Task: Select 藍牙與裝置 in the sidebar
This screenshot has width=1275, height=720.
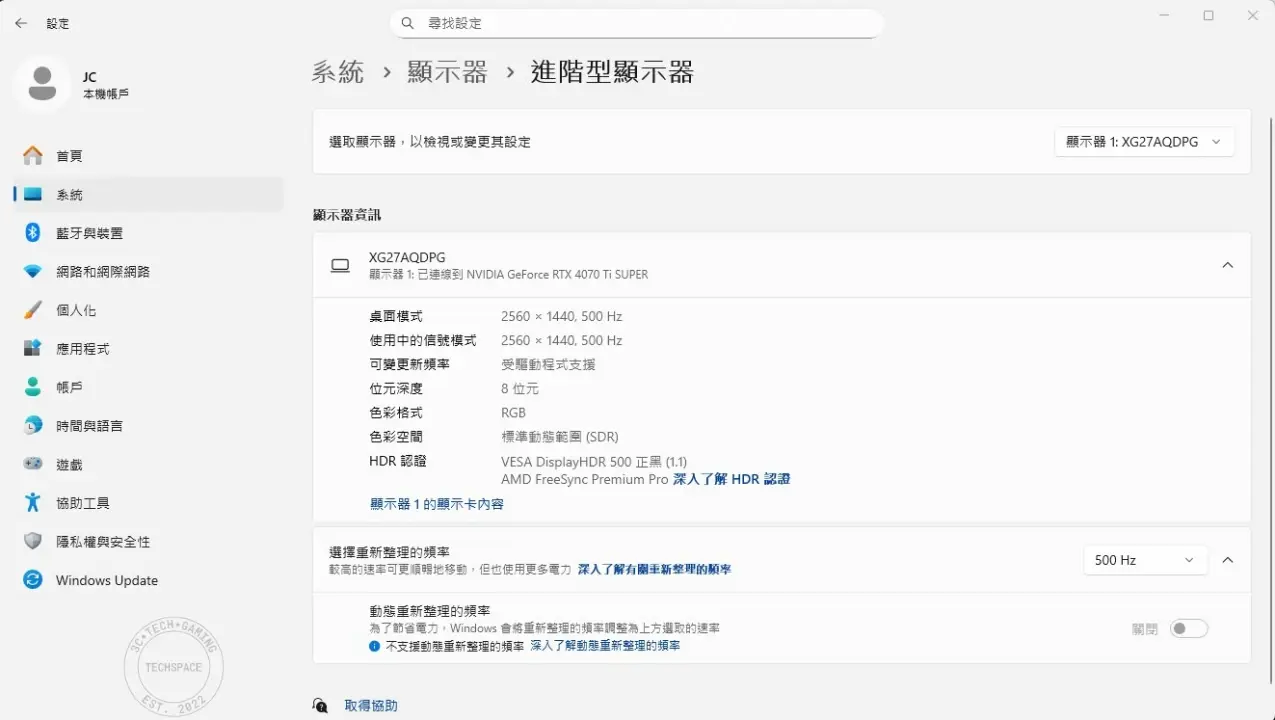Action: [x=148, y=233]
